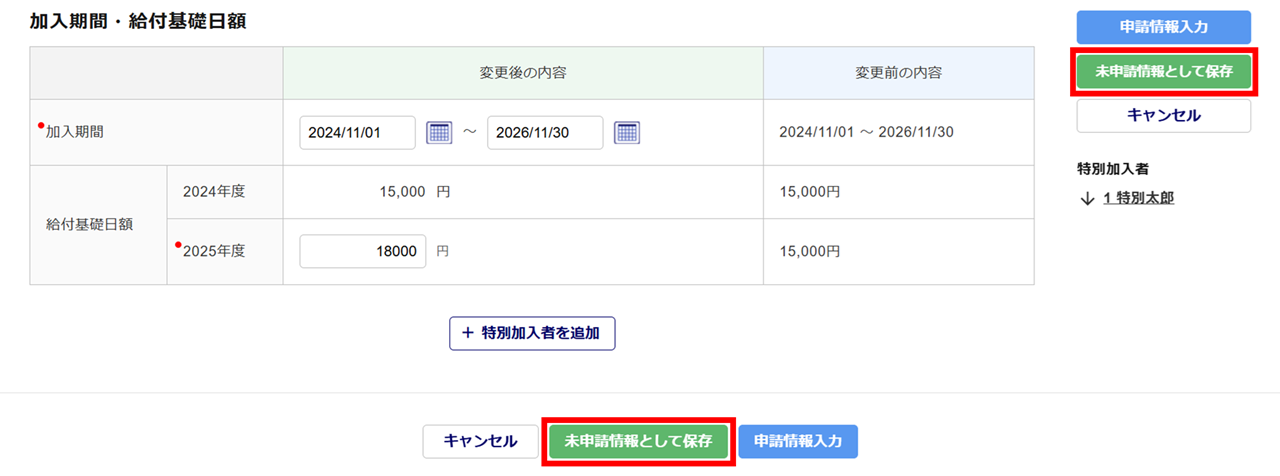
Task: Click the 2024年度 row label
Action: (214, 192)
